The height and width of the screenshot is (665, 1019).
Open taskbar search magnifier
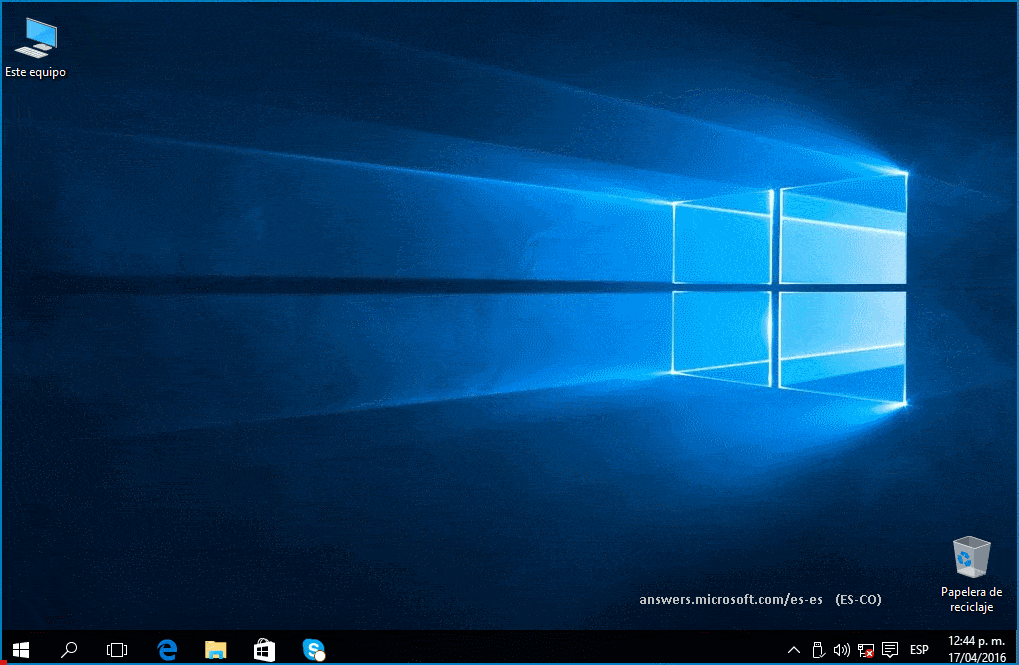pos(69,649)
